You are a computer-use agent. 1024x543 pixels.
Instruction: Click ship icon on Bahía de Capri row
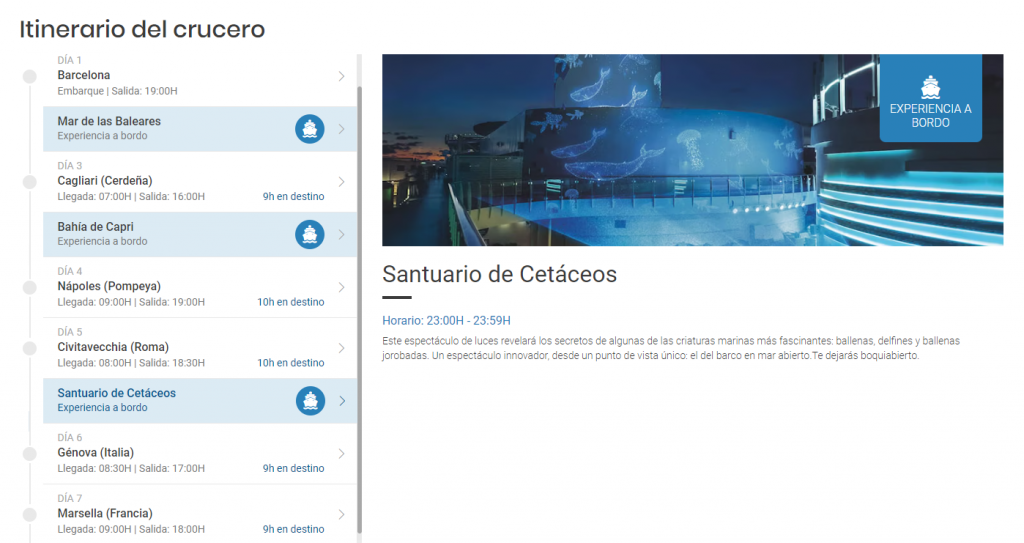pos(310,235)
